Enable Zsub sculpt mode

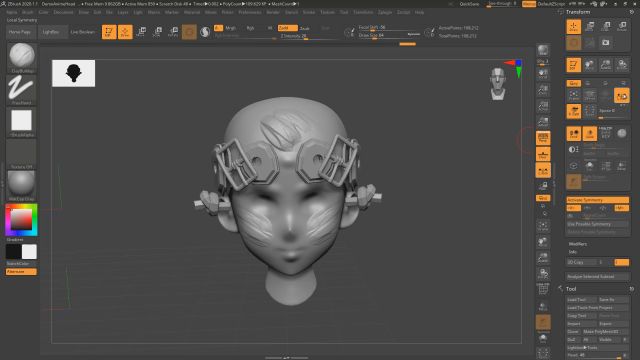(x=304, y=28)
